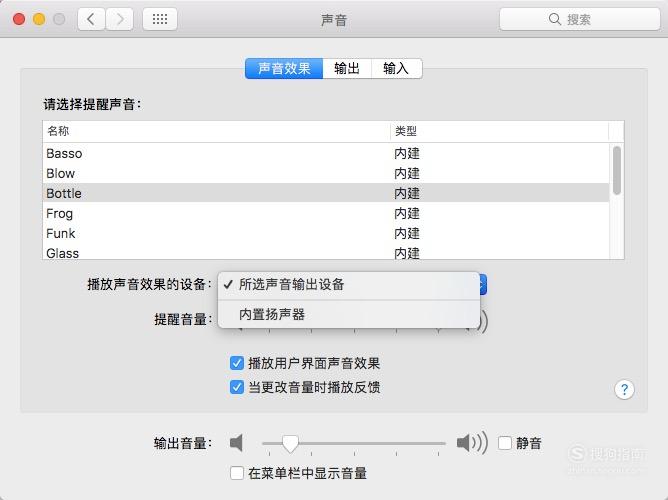Select the Blow alert sound

(x=326, y=173)
